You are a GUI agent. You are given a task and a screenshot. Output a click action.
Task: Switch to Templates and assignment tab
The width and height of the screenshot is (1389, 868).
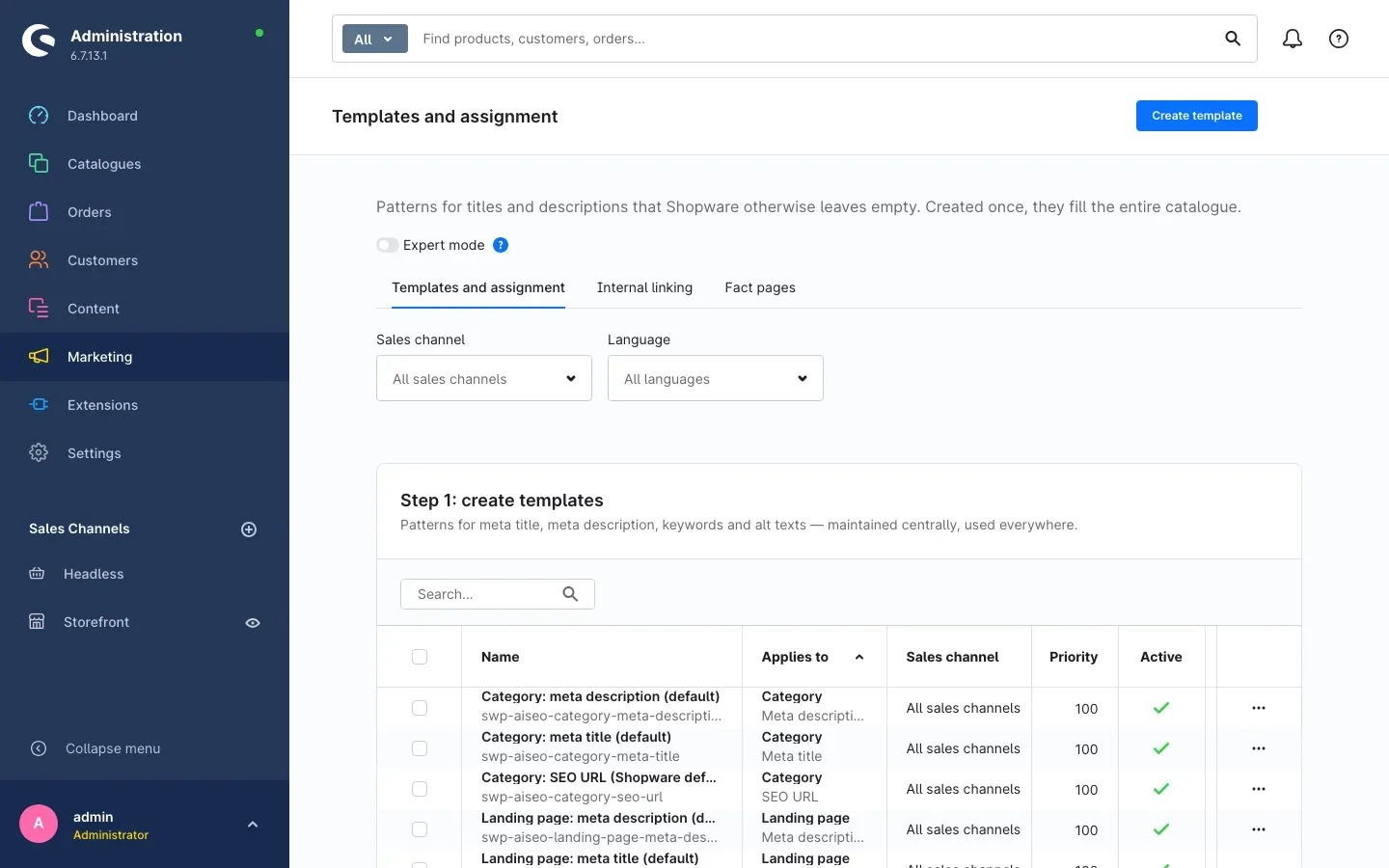pyautogui.click(x=478, y=287)
